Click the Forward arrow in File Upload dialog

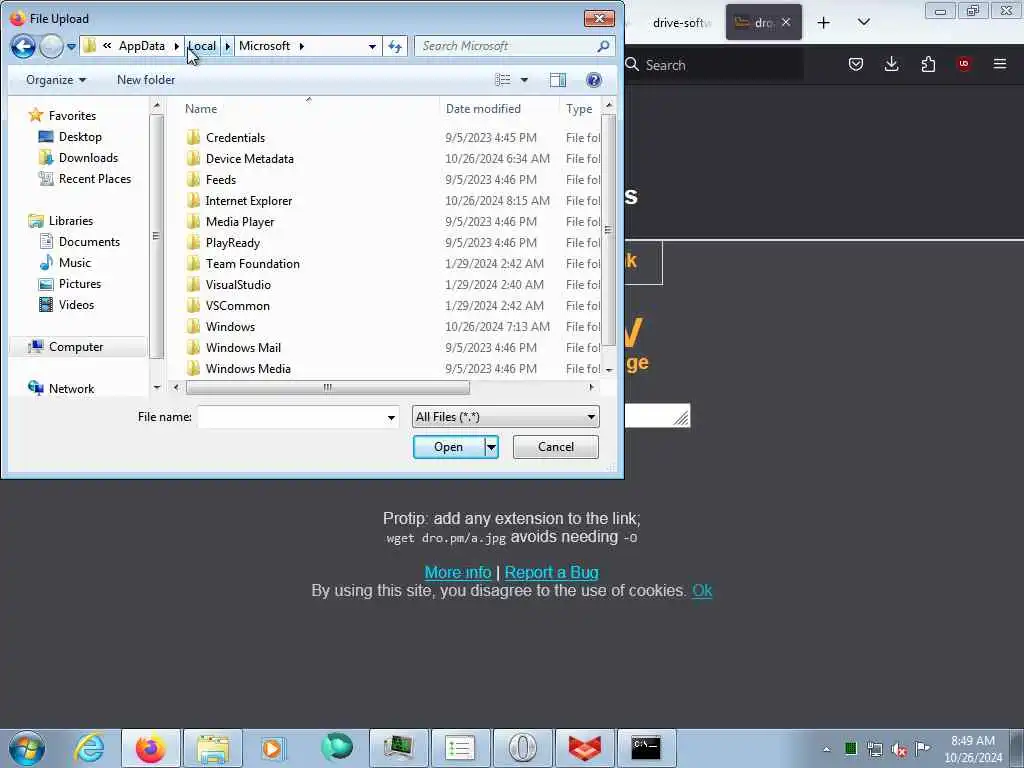[x=51, y=46]
